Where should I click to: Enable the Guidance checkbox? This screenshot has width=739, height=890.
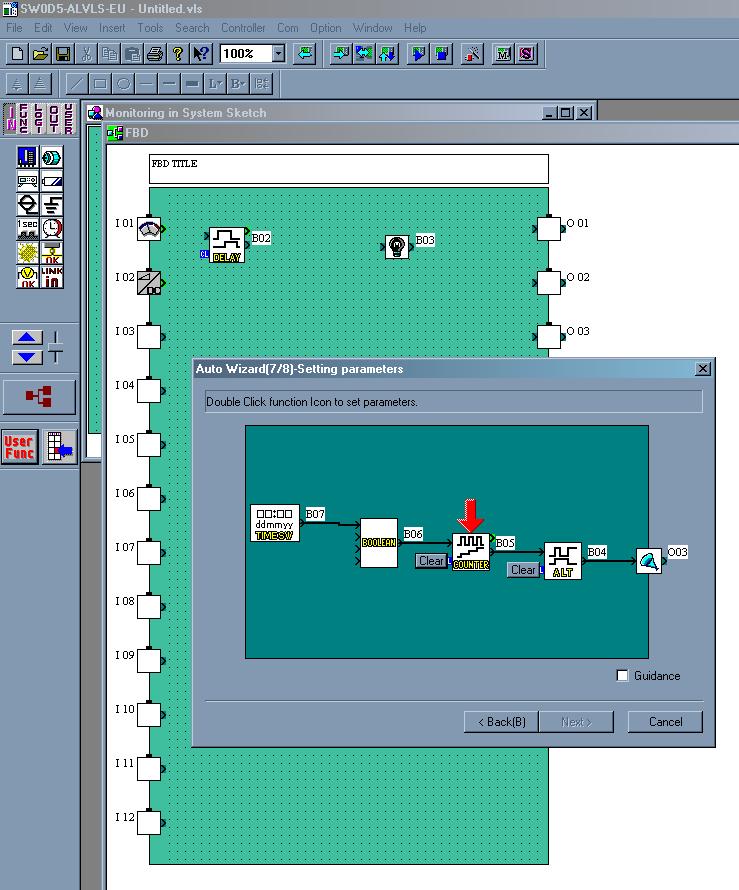pyautogui.click(x=623, y=676)
